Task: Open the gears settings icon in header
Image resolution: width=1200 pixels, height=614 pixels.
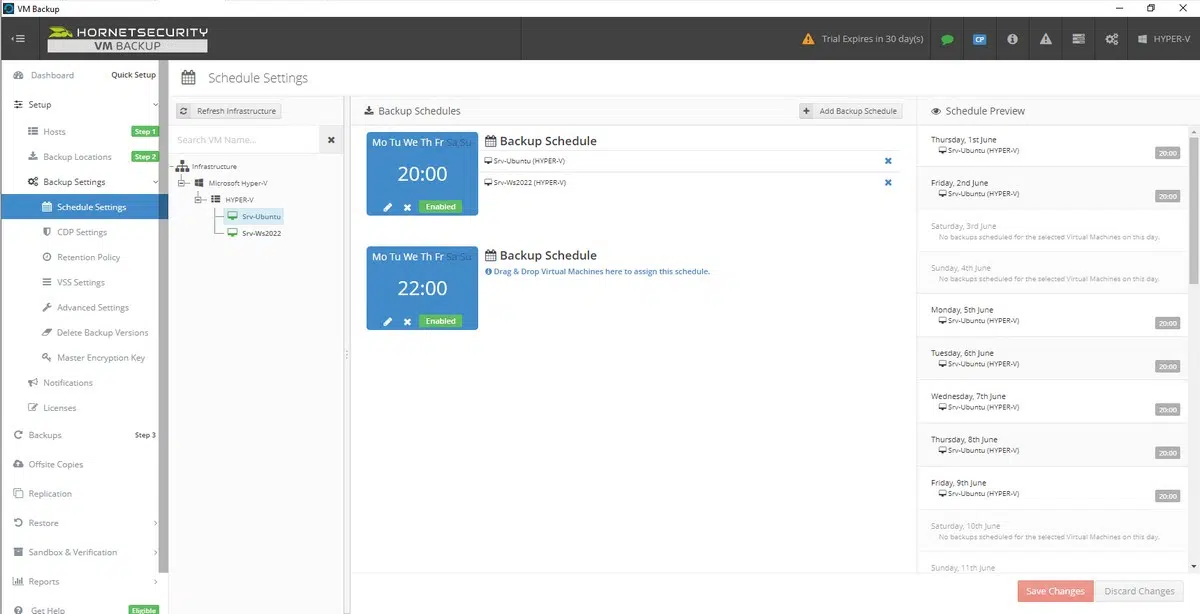Action: click(x=1111, y=39)
